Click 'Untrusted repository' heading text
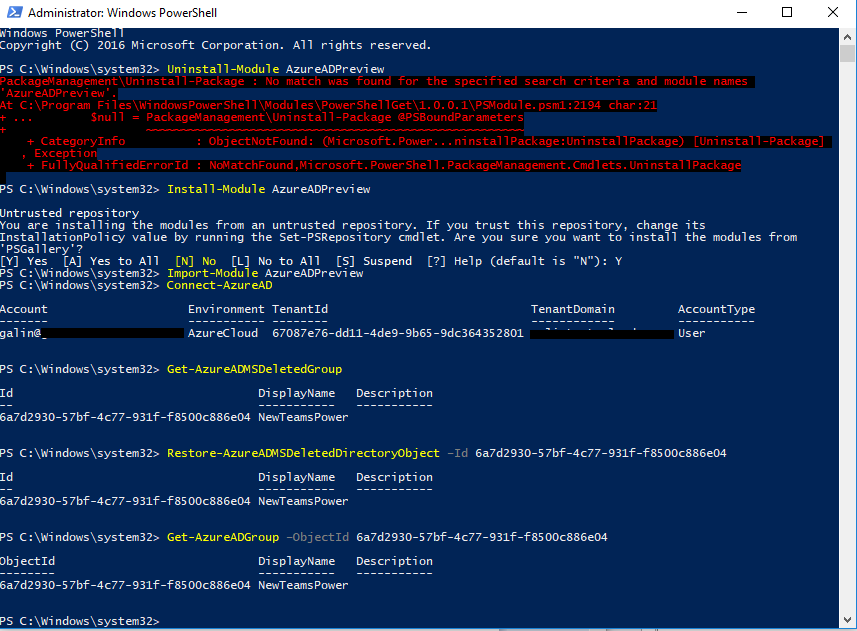Screen dimensions: 857x631 69,213
